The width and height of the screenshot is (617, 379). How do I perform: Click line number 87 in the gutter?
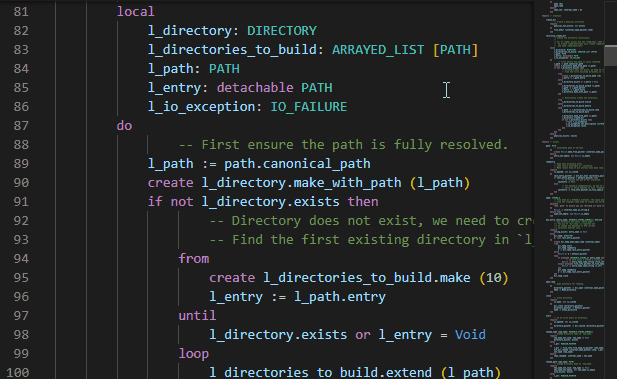click(21, 126)
